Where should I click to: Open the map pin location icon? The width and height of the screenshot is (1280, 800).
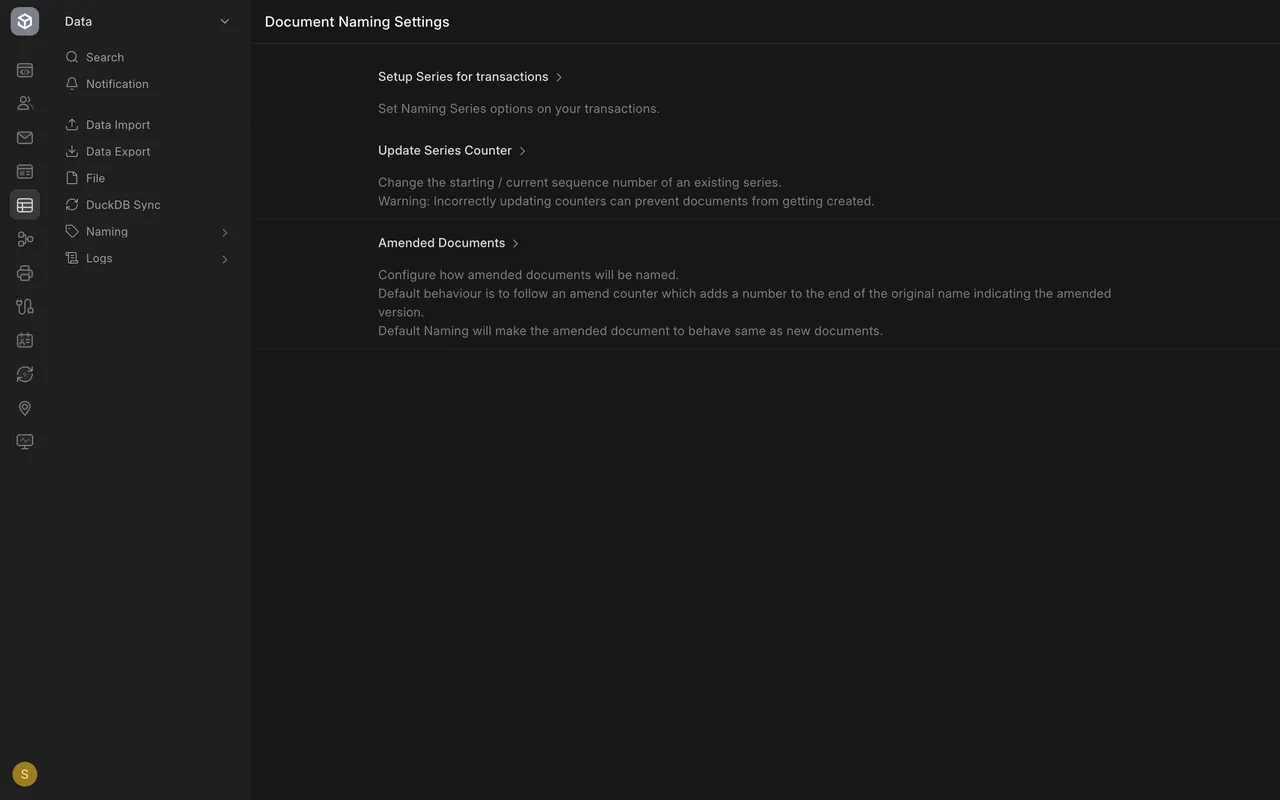25,408
